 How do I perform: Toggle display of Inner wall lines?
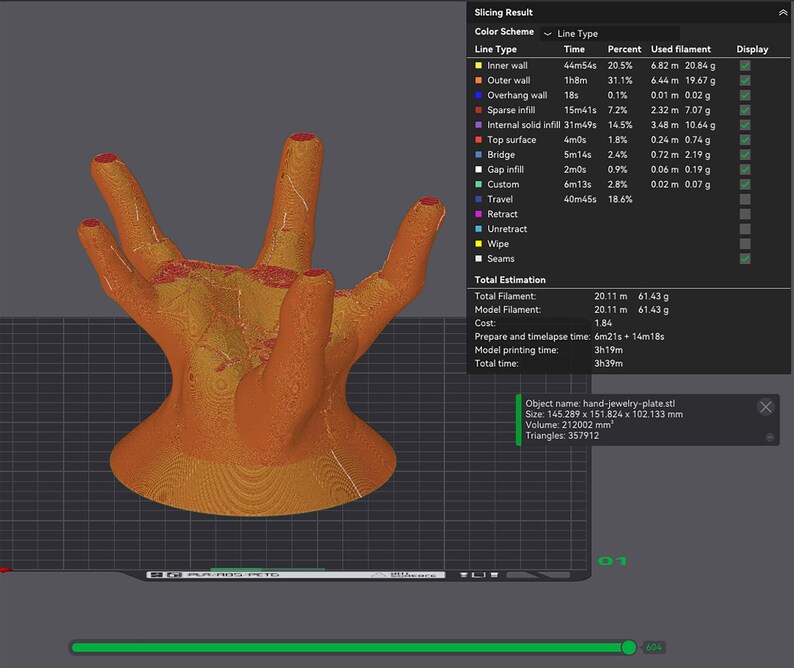(x=745, y=65)
